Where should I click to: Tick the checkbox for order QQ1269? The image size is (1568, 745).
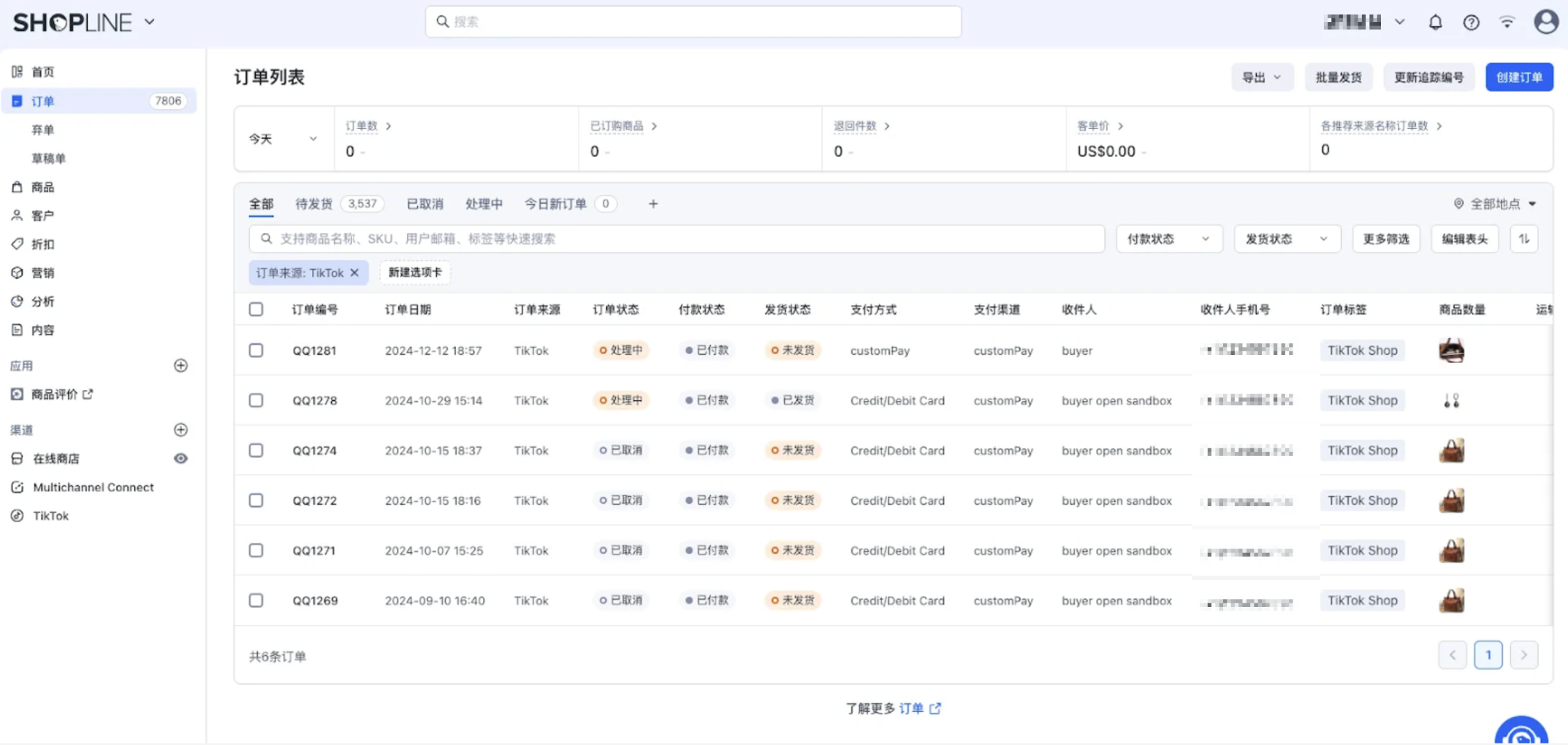(x=256, y=600)
